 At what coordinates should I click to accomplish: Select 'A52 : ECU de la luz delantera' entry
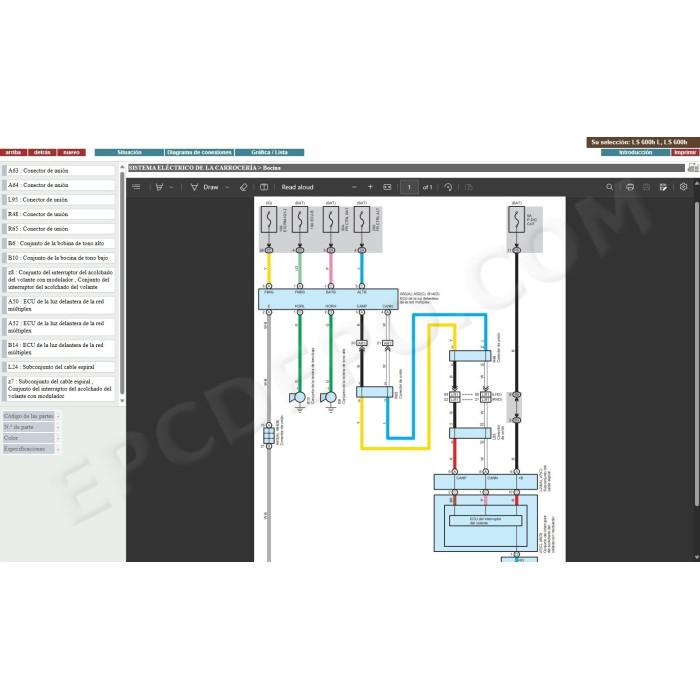coord(60,327)
